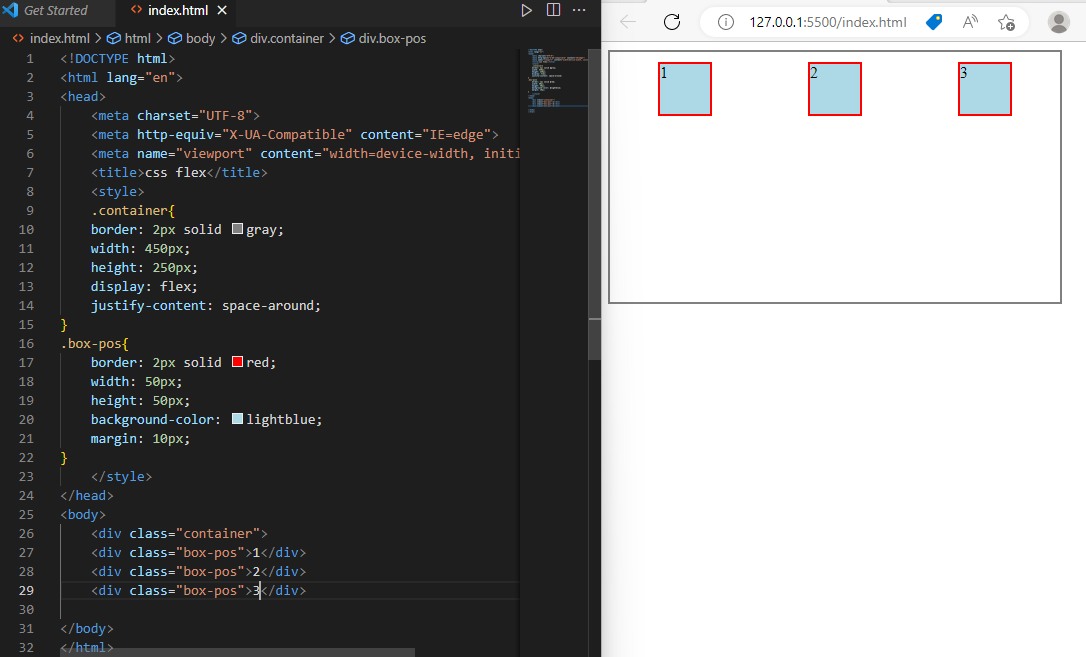Click div.container in the breadcrumb
Viewport: 1086px width, 657px height.
[x=287, y=39]
